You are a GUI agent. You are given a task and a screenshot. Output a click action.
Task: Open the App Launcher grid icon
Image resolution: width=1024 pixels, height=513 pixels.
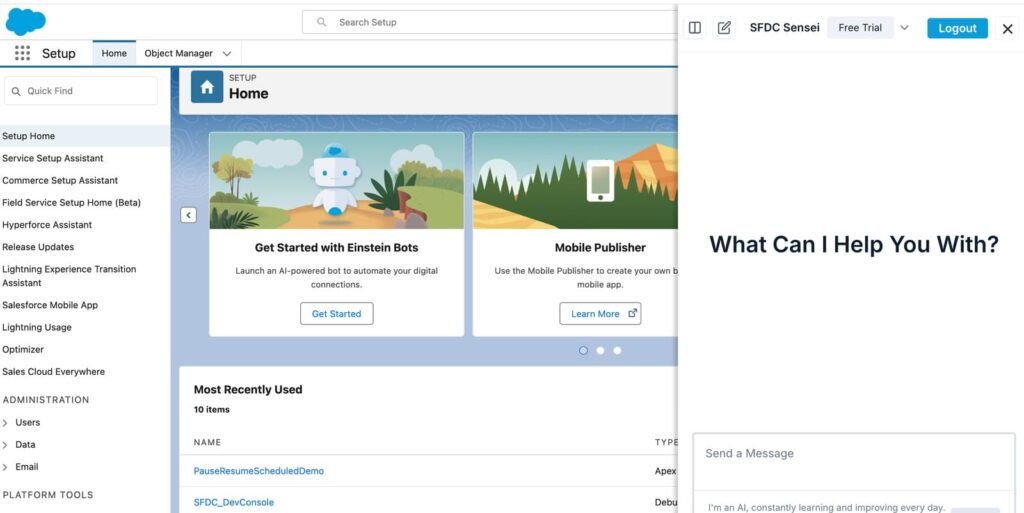point(22,53)
